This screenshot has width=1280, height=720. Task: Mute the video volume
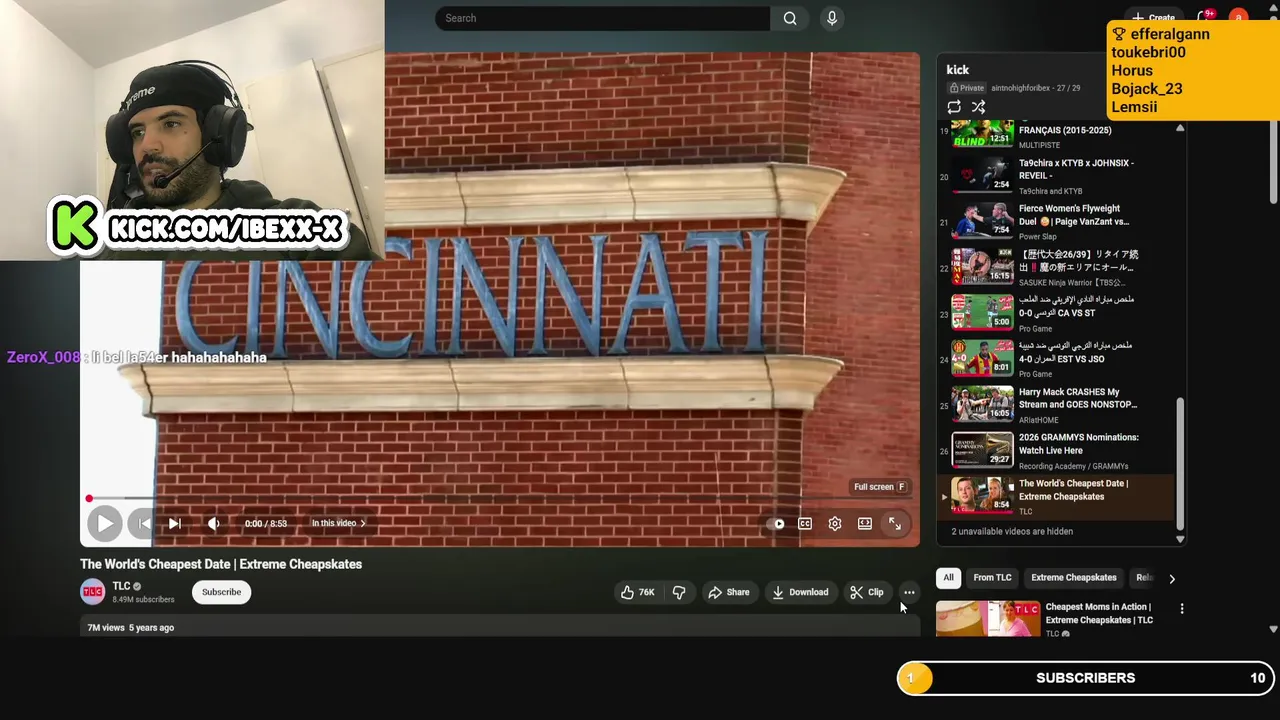tap(213, 523)
